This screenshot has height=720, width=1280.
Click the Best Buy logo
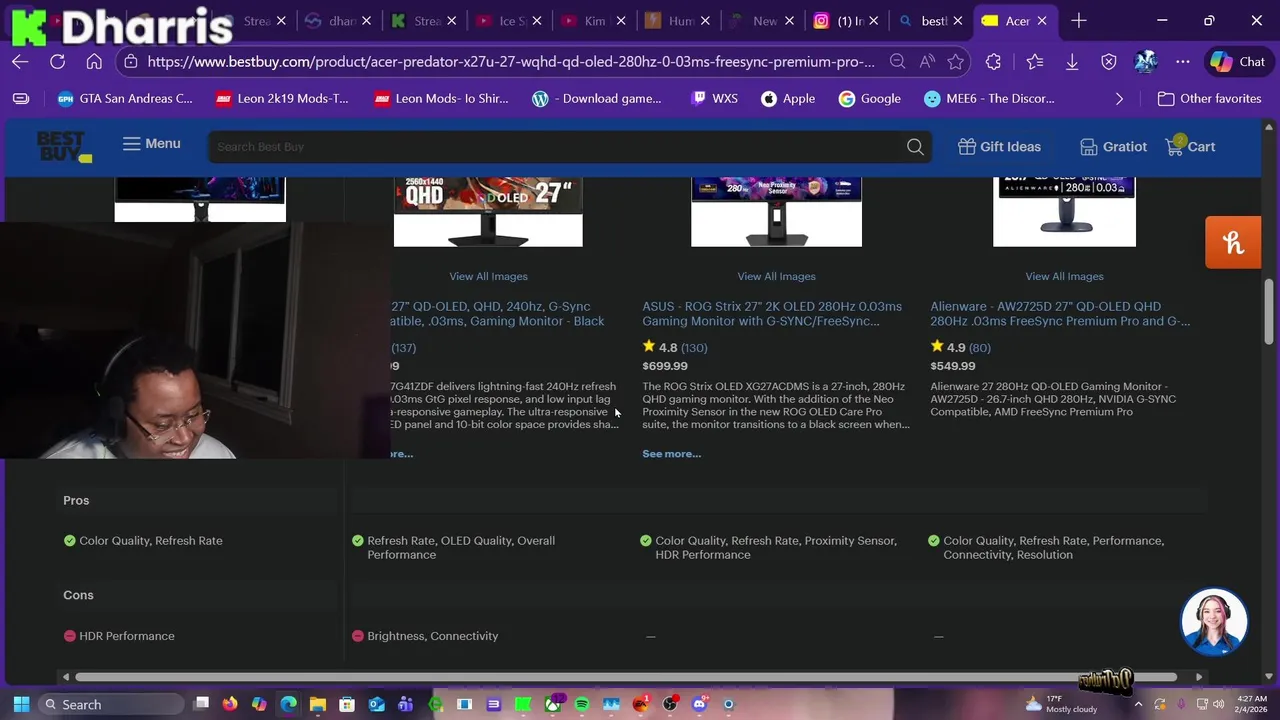[64, 146]
